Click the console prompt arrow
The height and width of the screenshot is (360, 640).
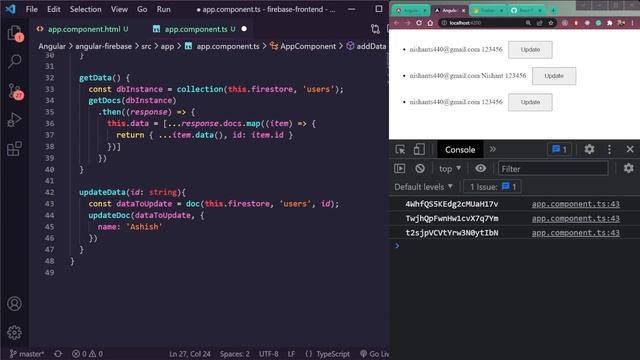point(397,246)
